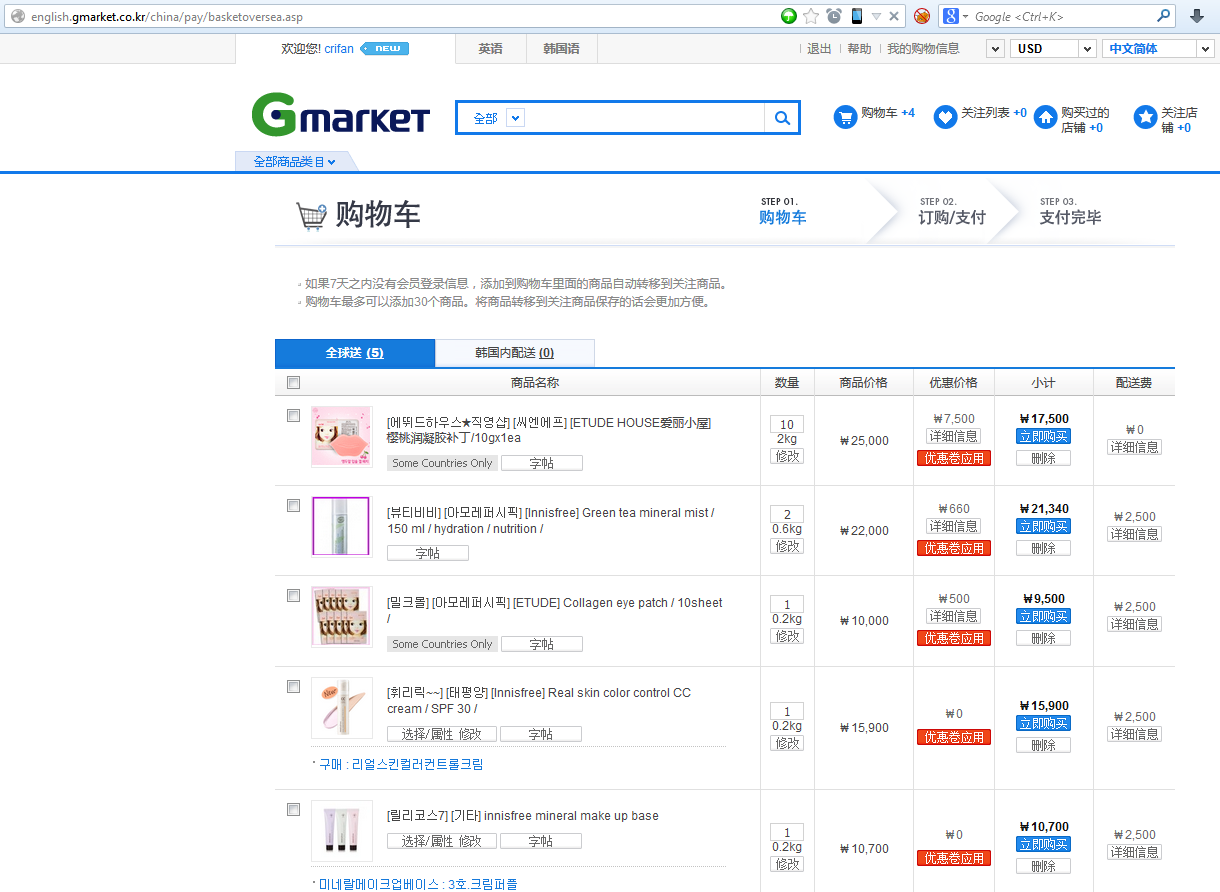Switch to the 英语 language tab

(x=490, y=48)
